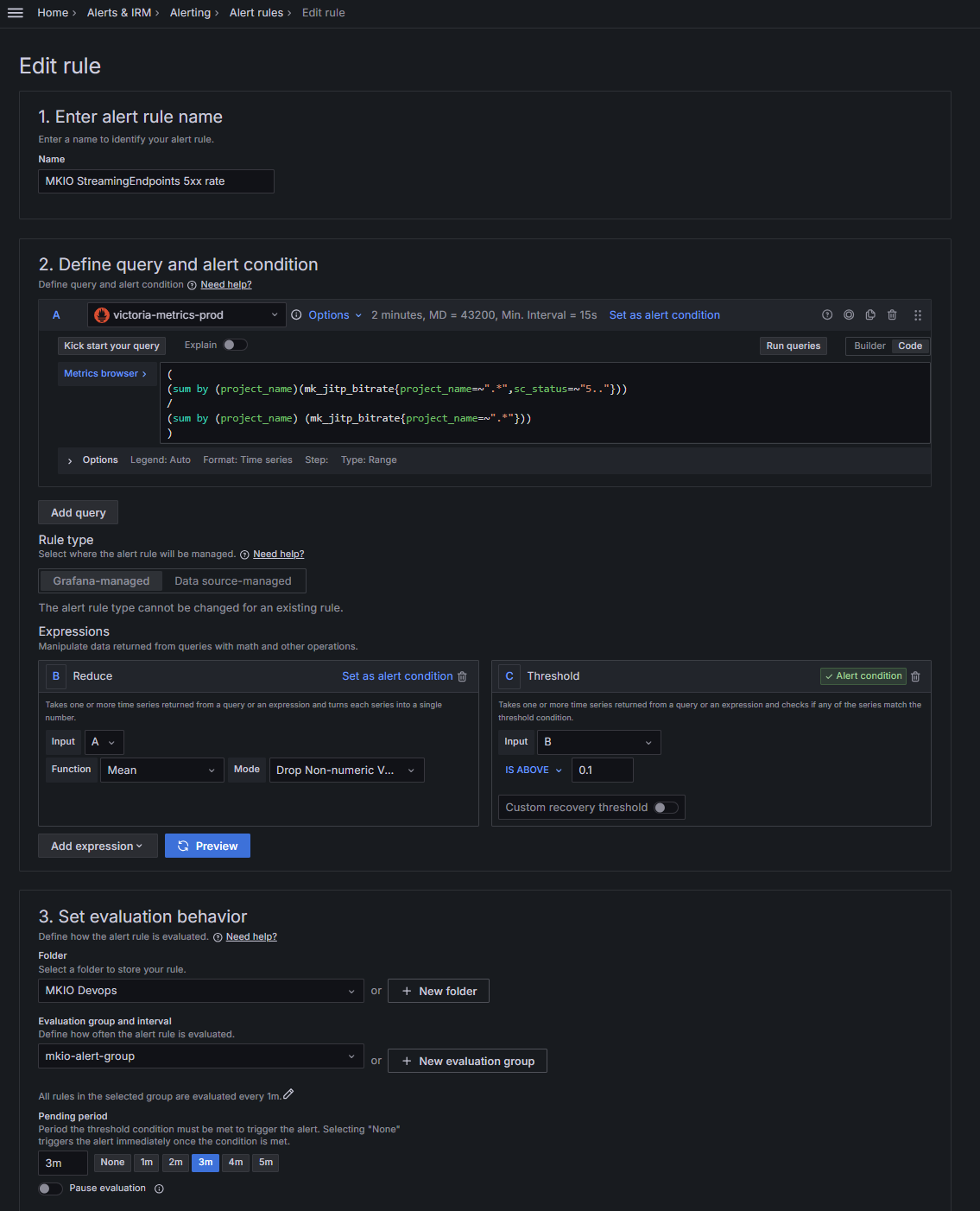Screen dimensions: 980x1211
Task: Delete the Threshold expression C
Action: coord(915,676)
